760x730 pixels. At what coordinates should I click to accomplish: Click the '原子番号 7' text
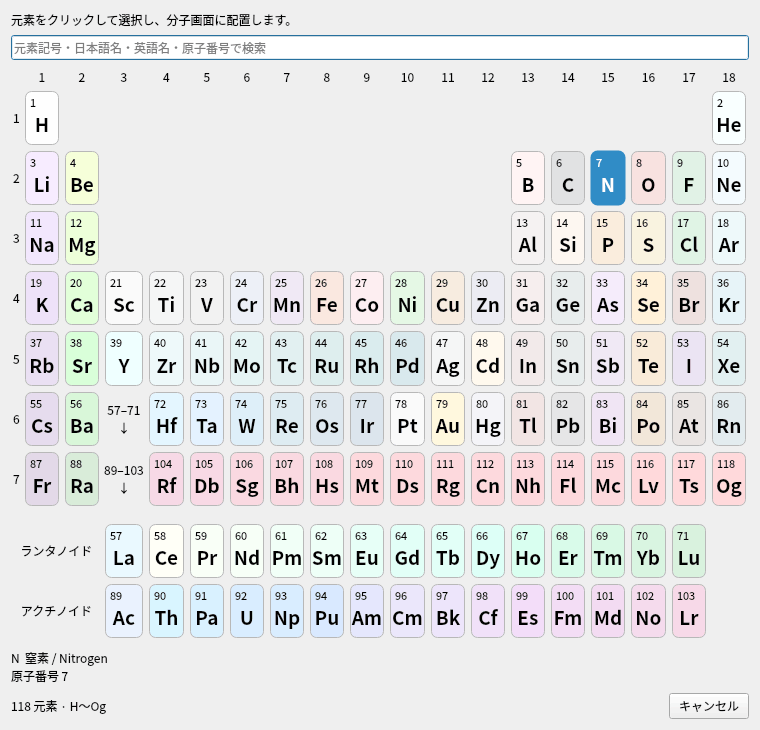[39, 676]
